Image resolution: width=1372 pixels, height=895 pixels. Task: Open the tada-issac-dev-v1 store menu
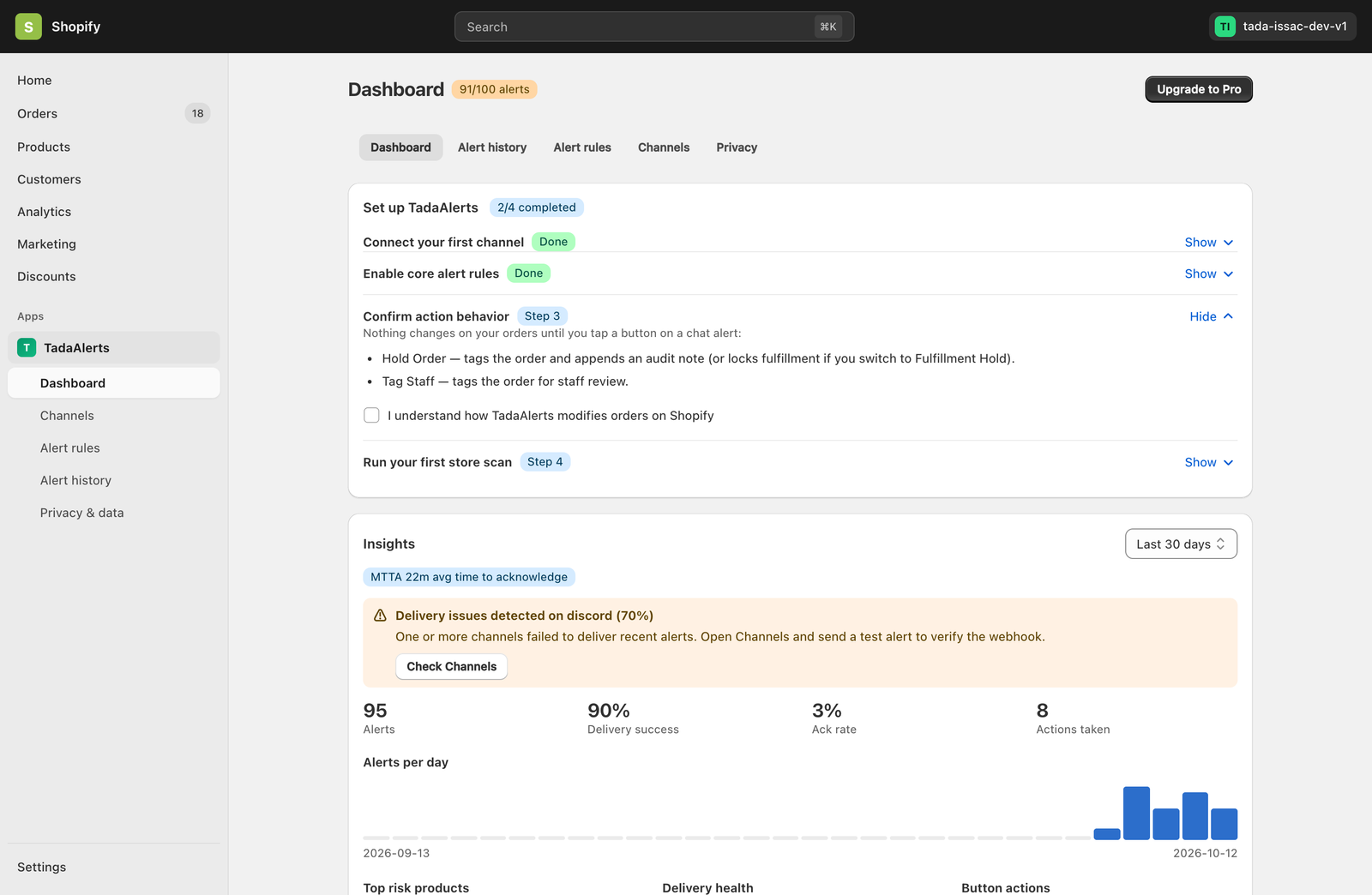(x=1283, y=27)
